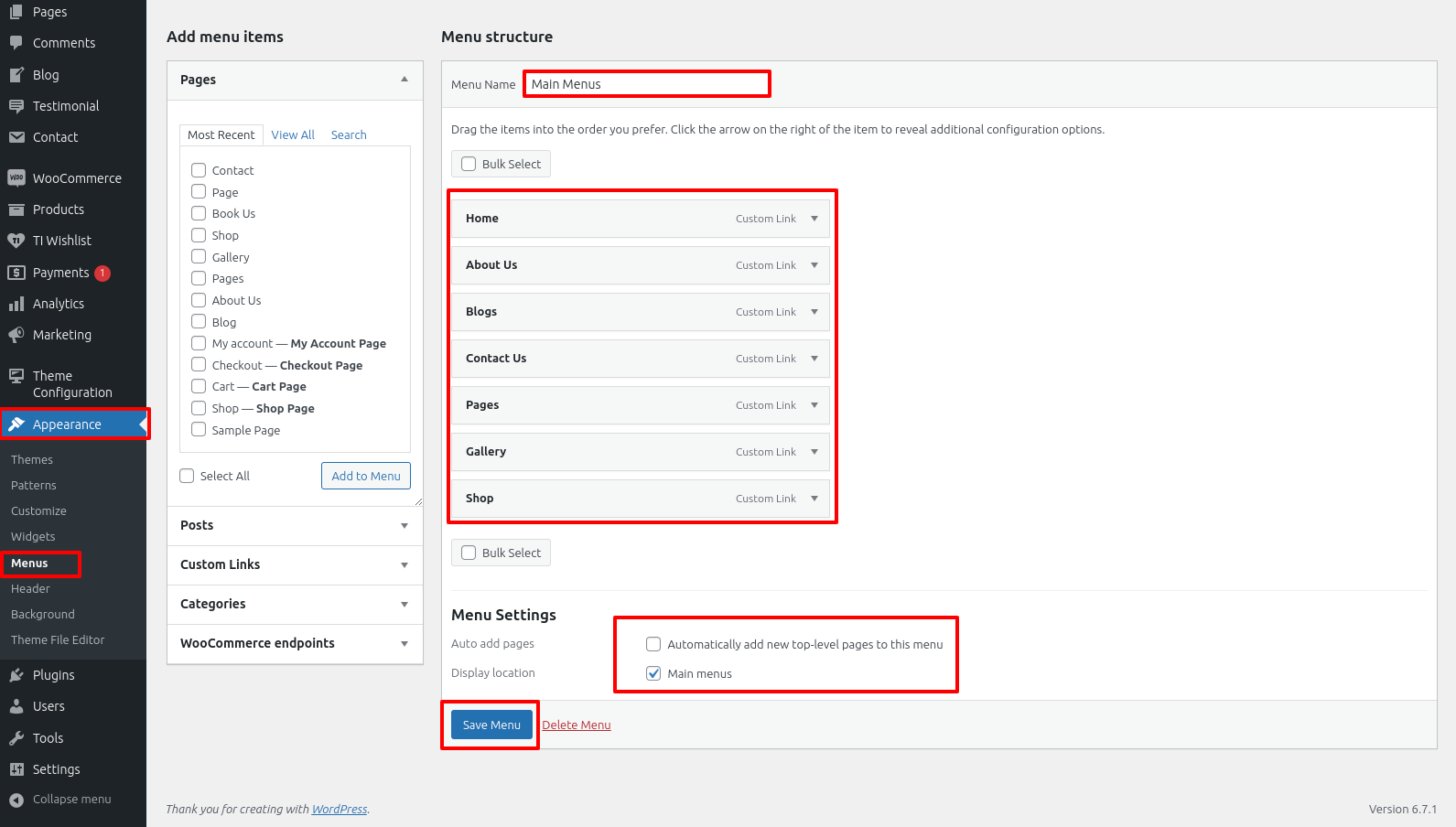Enable auto-add new top-level pages checkbox
1456x827 pixels.
click(x=653, y=644)
